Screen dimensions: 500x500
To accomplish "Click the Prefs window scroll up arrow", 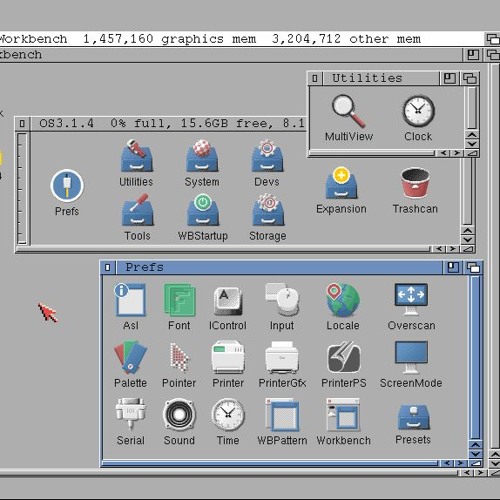I will [x=476, y=445].
